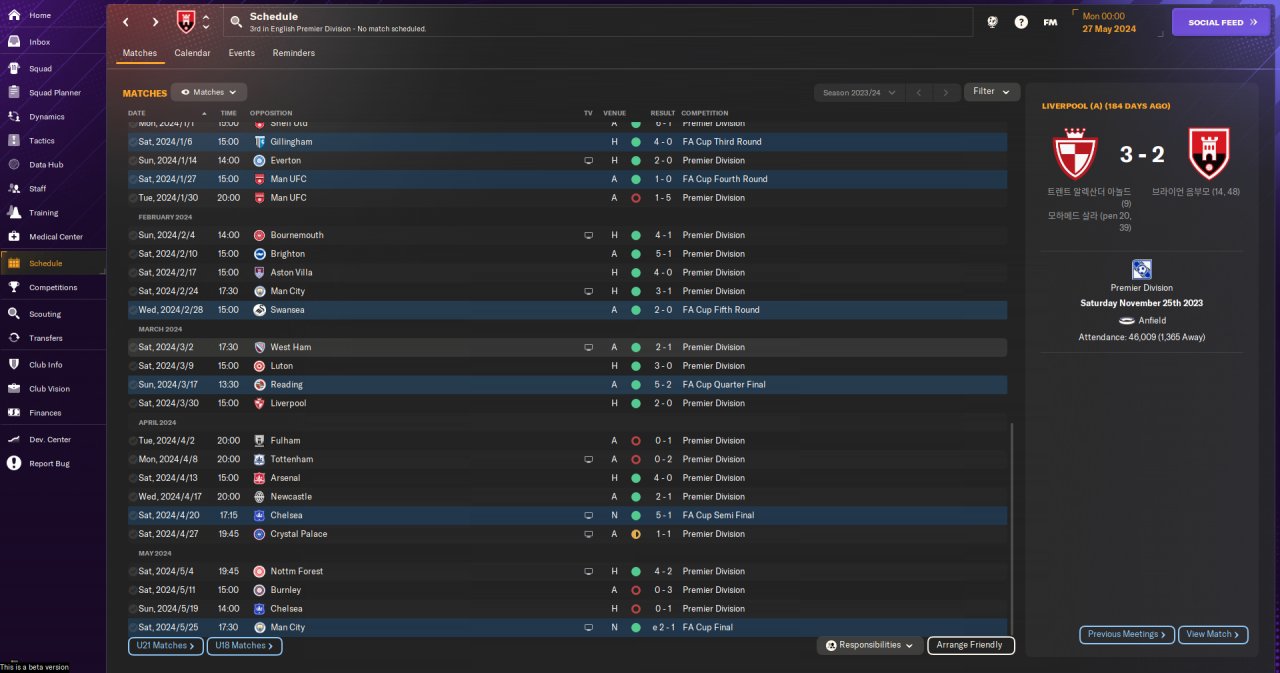Expand the Filter dropdown
This screenshot has height=673, width=1280.
[x=992, y=92]
